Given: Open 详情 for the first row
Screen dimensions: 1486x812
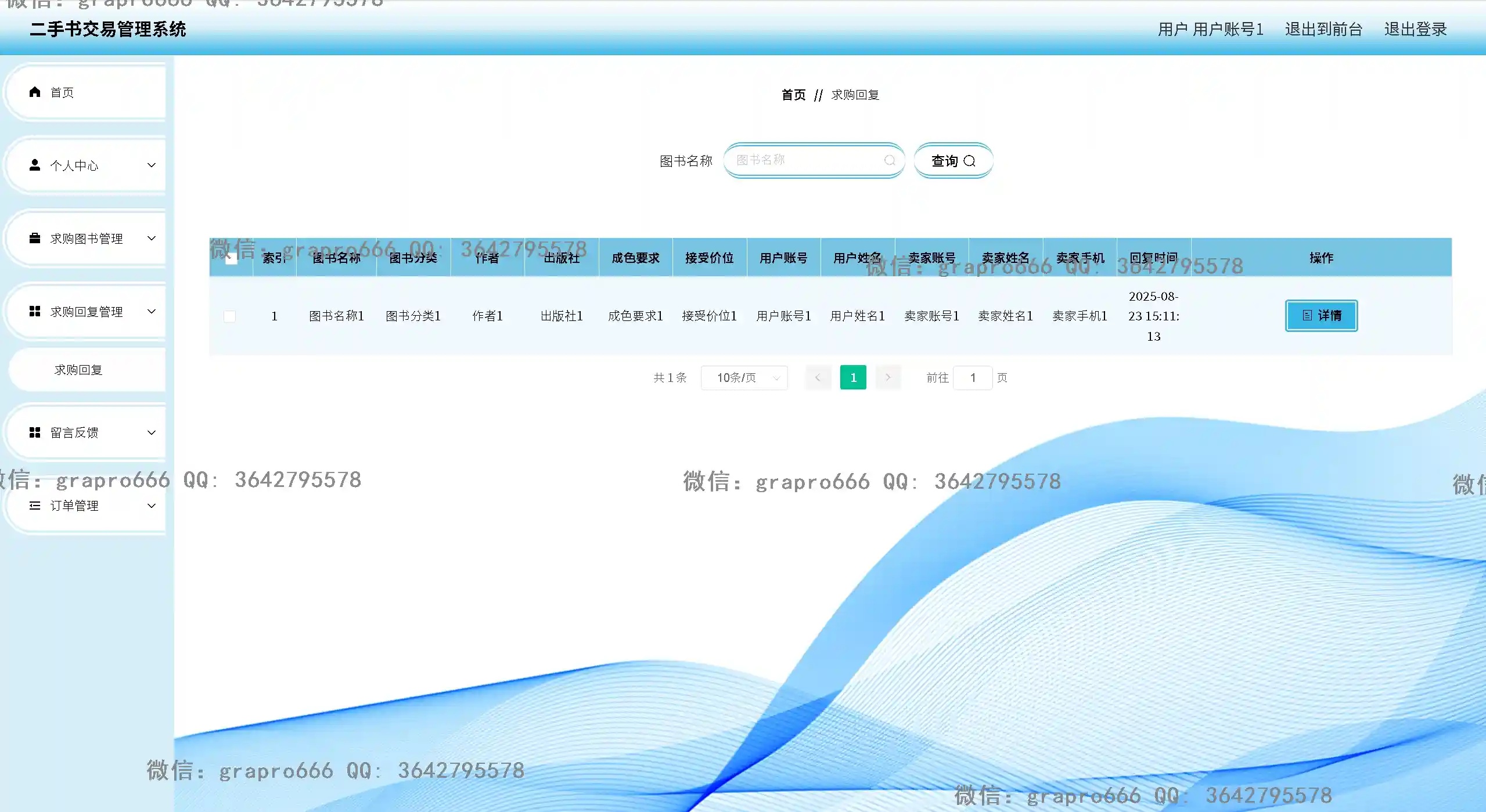Looking at the screenshot, I should 1321,316.
